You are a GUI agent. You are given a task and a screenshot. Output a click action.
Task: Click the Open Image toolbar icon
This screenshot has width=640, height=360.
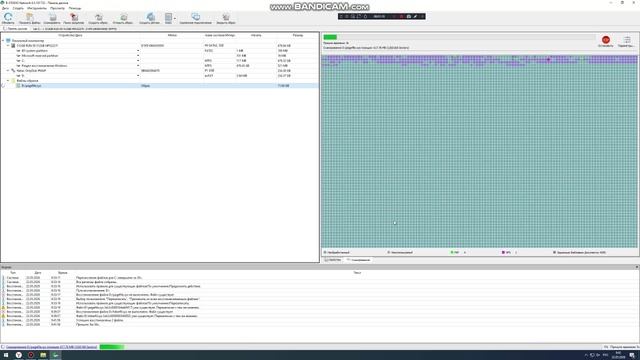[123, 18]
